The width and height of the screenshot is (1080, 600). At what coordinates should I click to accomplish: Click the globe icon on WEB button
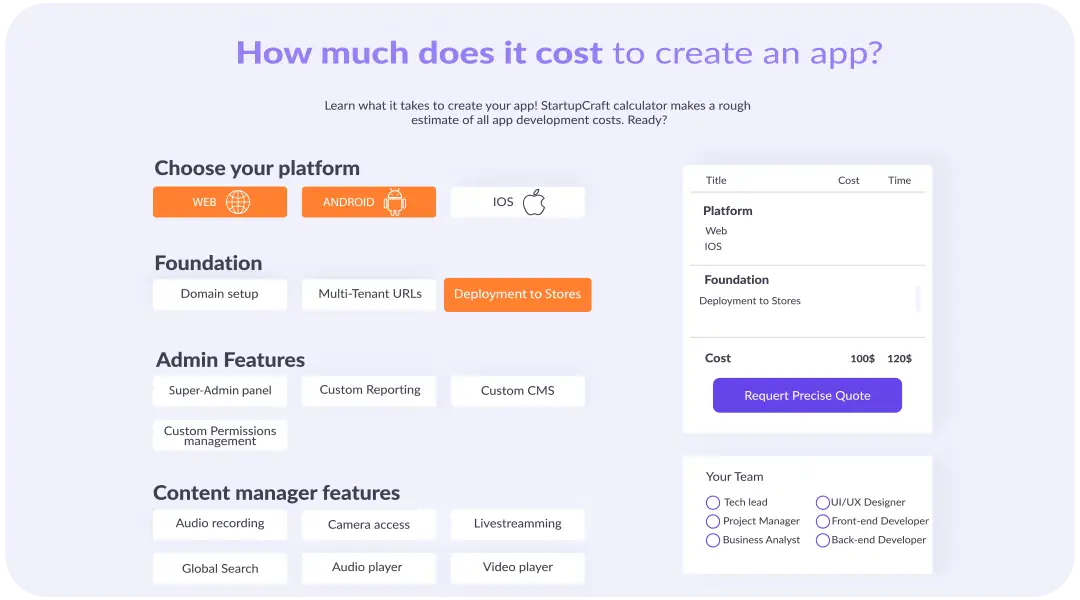[x=237, y=202]
